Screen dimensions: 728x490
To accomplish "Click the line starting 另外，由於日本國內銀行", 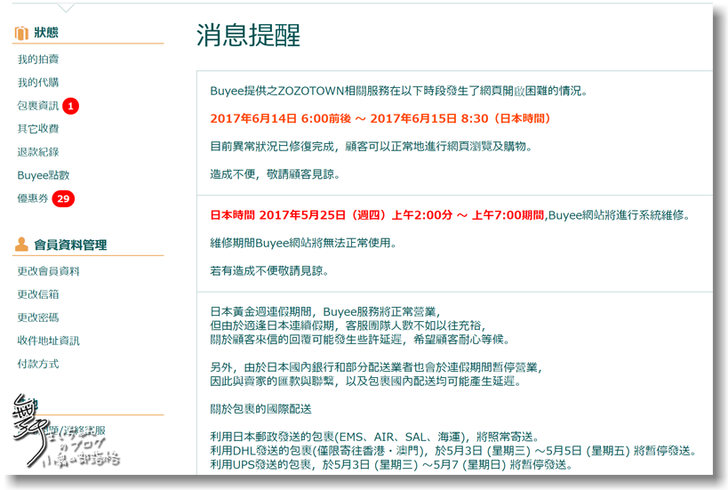I will coord(376,367).
